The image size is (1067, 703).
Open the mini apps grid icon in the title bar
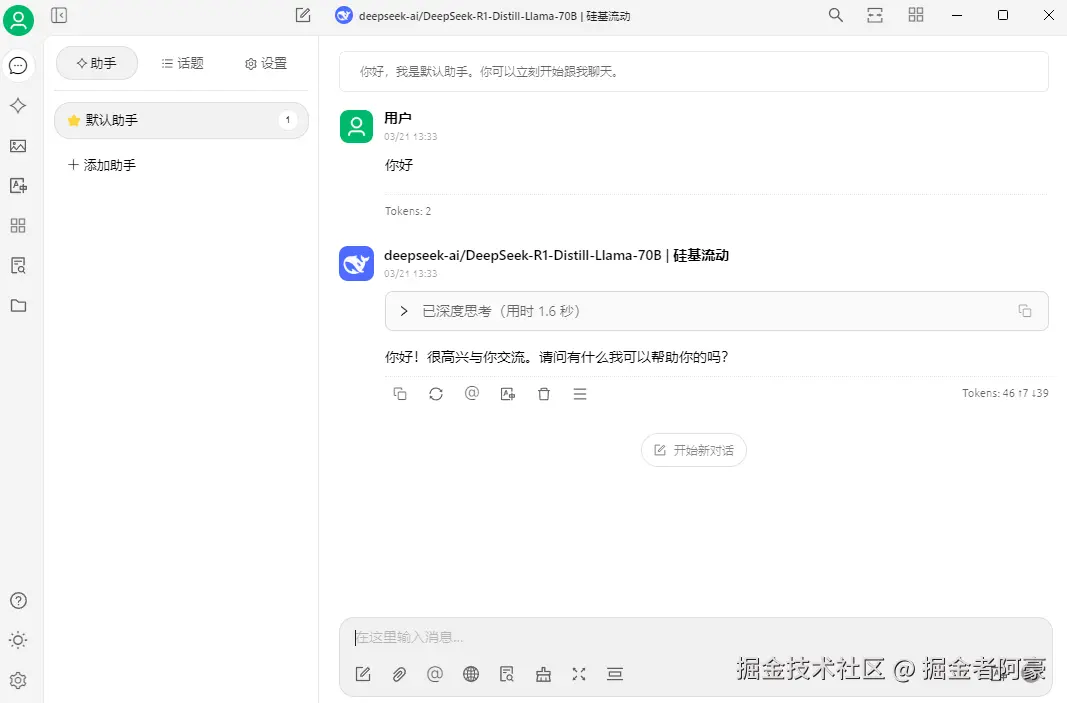click(x=916, y=15)
